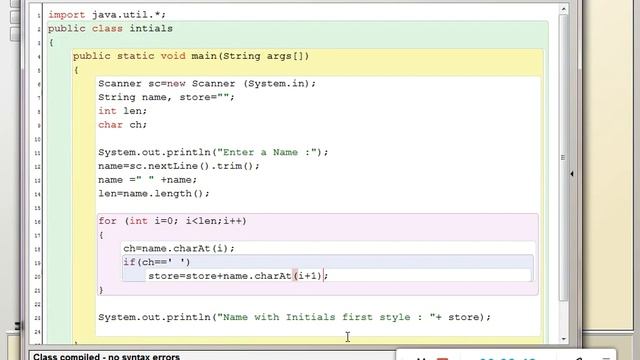This screenshot has width=640, height=360.
Task: Click the line 'String name, store="";'
Action: (166, 97)
